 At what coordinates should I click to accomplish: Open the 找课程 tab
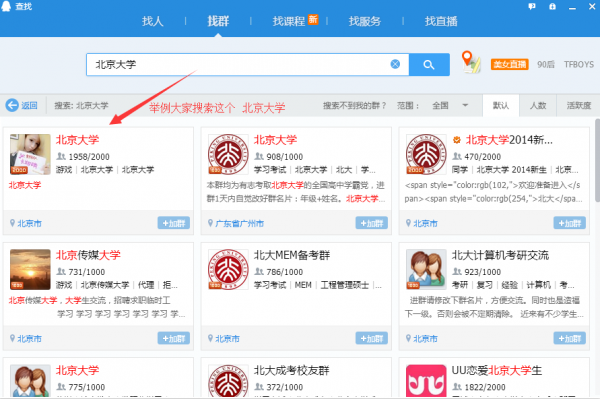[289, 21]
